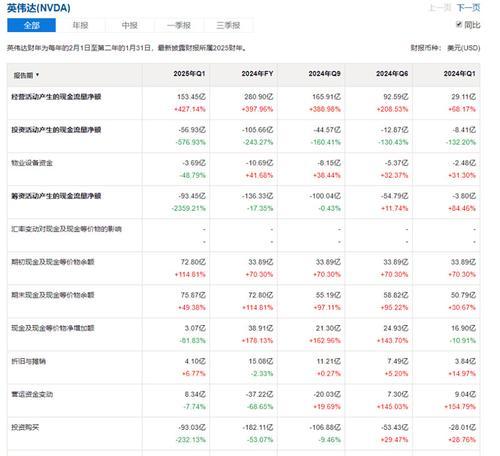
Task: Click the 280.90亿 value
Action: (x=259, y=97)
